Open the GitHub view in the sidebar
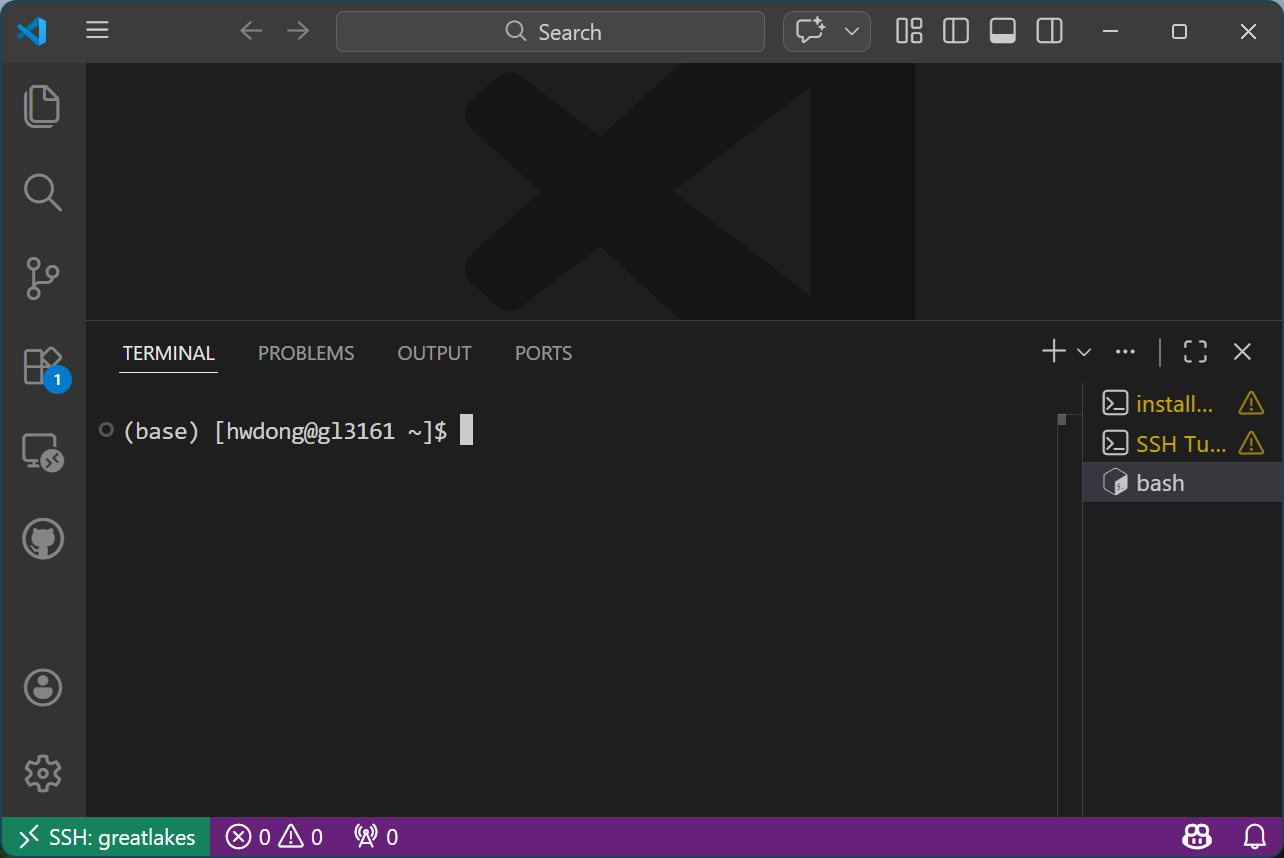 [42, 538]
